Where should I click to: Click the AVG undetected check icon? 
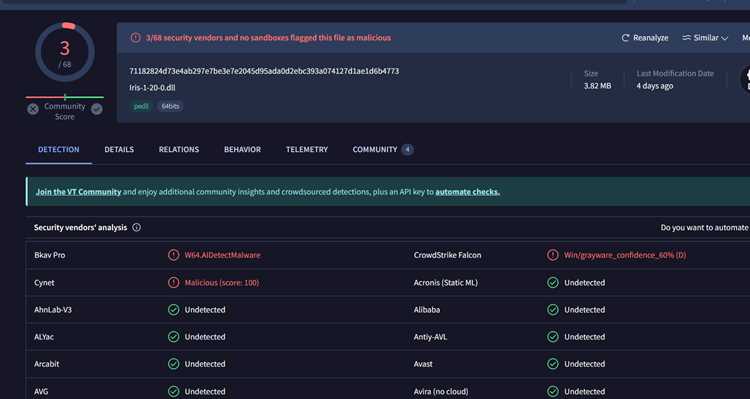pyautogui.click(x=174, y=391)
